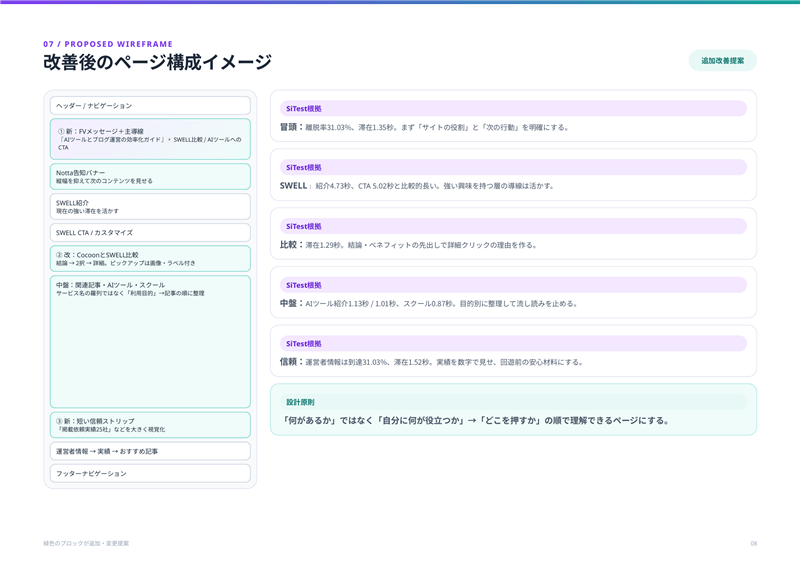Click the 信頼：運営者情報は到達31.03% sentence
Image resolution: width=800 pixels, height=566 pixels.
(x=431, y=362)
